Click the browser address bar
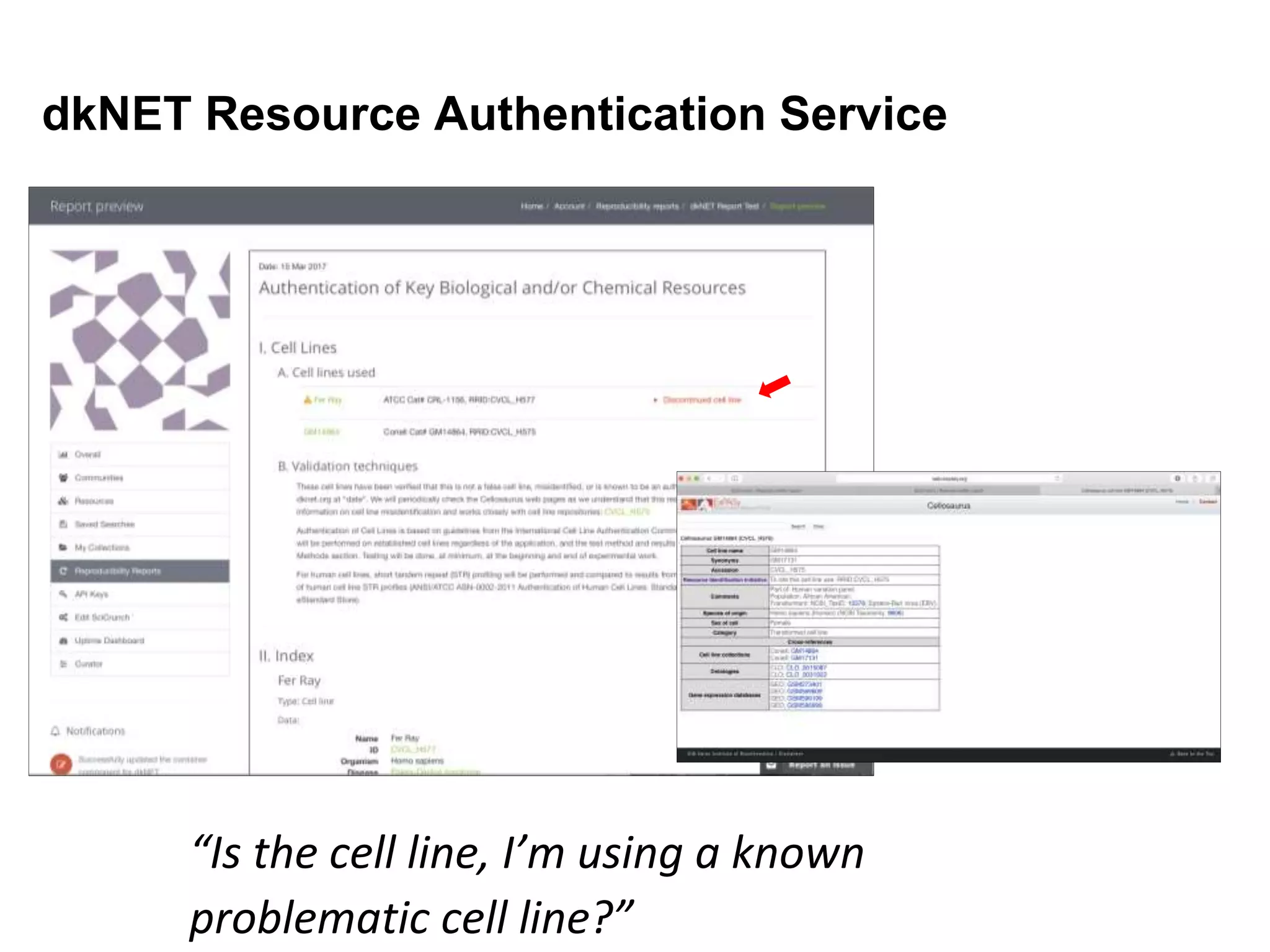The width and height of the screenshot is (1270, 952). pyautogui.click(x=949, y=478)
